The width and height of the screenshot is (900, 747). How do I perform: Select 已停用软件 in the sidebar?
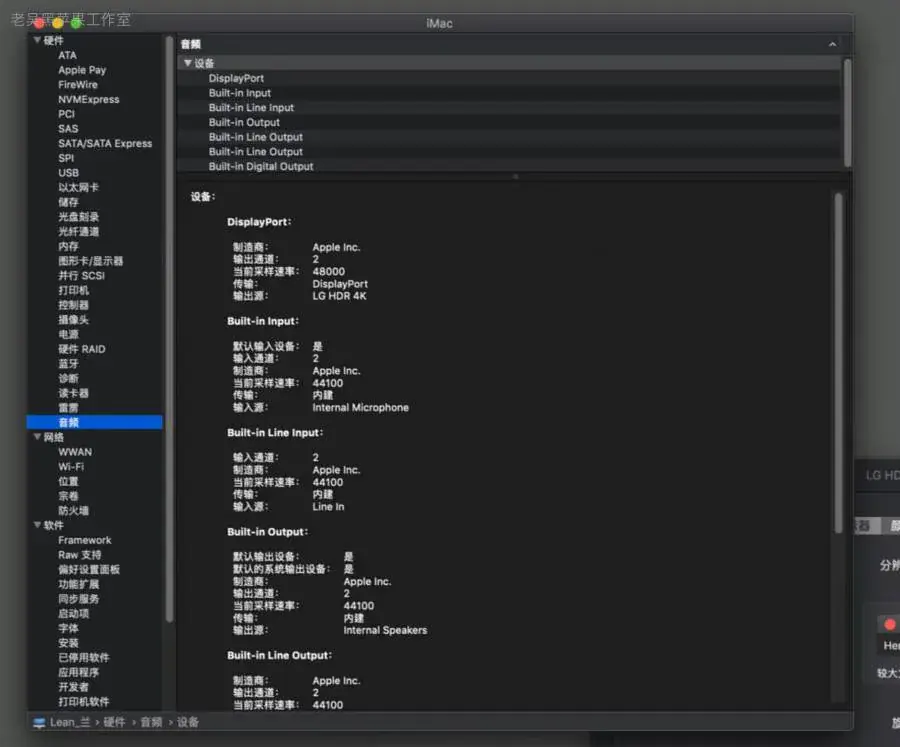pos(84,657)
